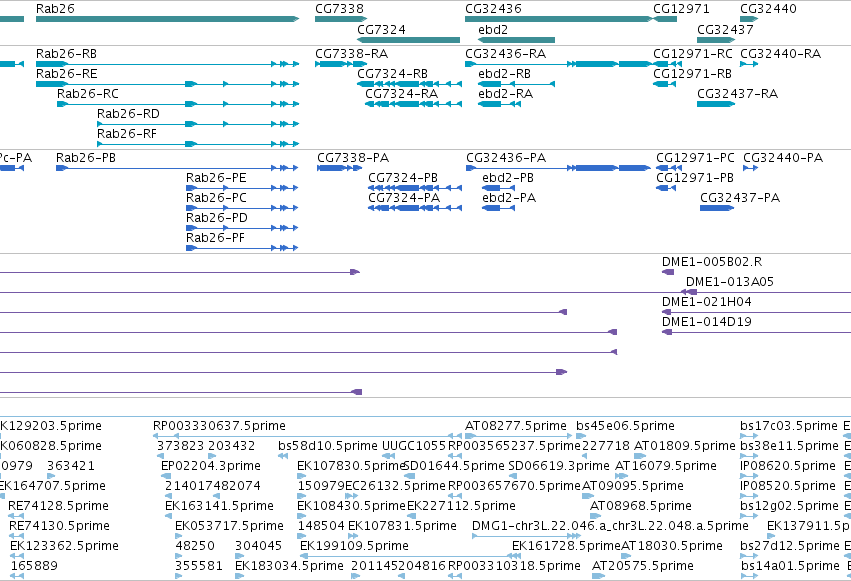This screenshot has width=851, height=581.
Task: Select transcript CG32436-RA
Action: (x=505, y=54)
